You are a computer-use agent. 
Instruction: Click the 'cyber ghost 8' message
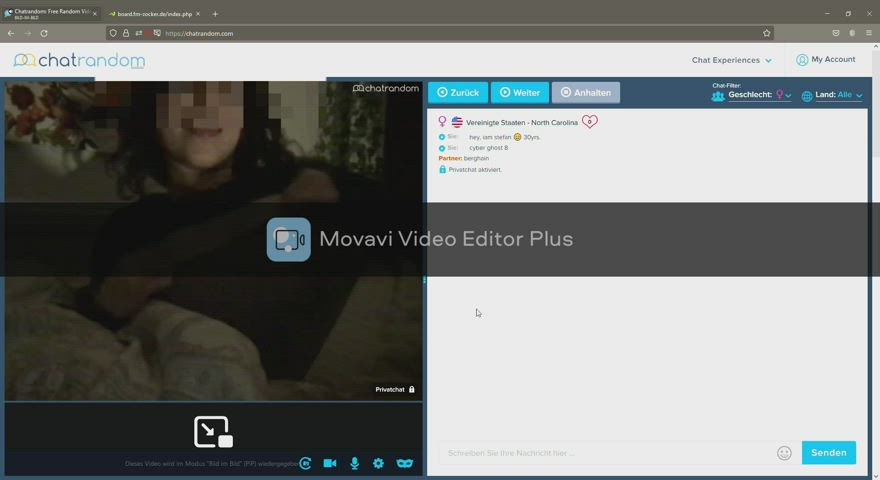pyautogui.click(x=488, y=148)
